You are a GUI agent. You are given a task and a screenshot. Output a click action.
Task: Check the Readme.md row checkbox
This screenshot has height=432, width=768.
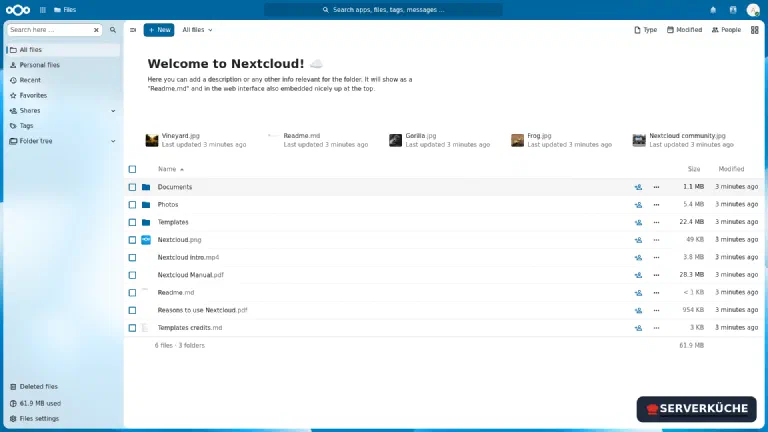pos(132,293)
